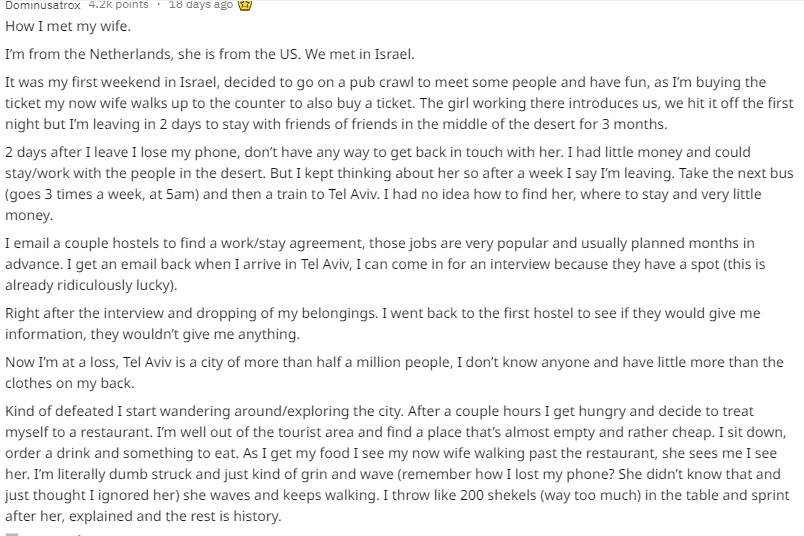804x536 pixels.
Task: Click the partially visible reply icon at bottom
Action: (12, 534)
